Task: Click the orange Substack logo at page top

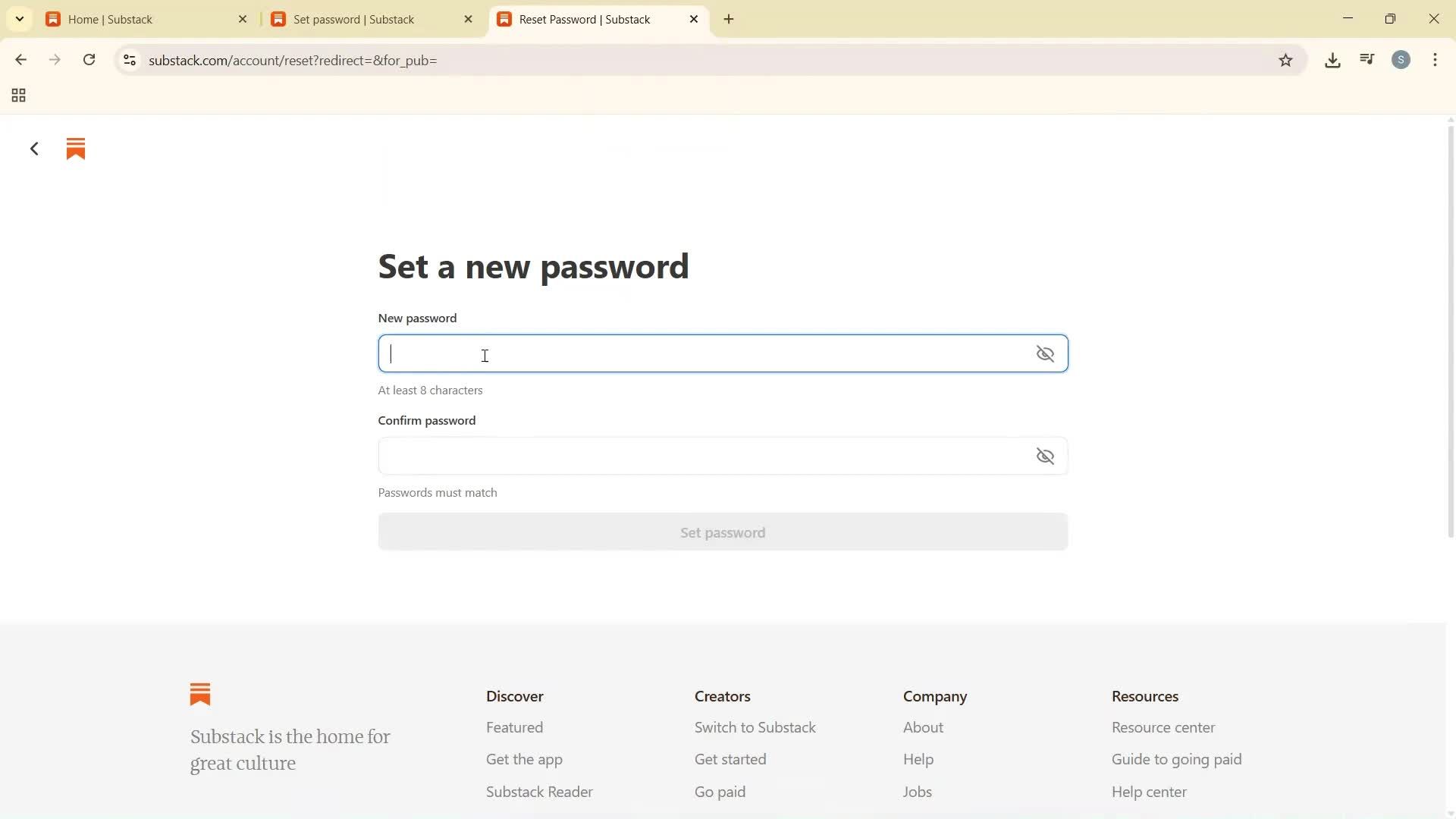Action: pyautogui.click(x=75, y=148)
